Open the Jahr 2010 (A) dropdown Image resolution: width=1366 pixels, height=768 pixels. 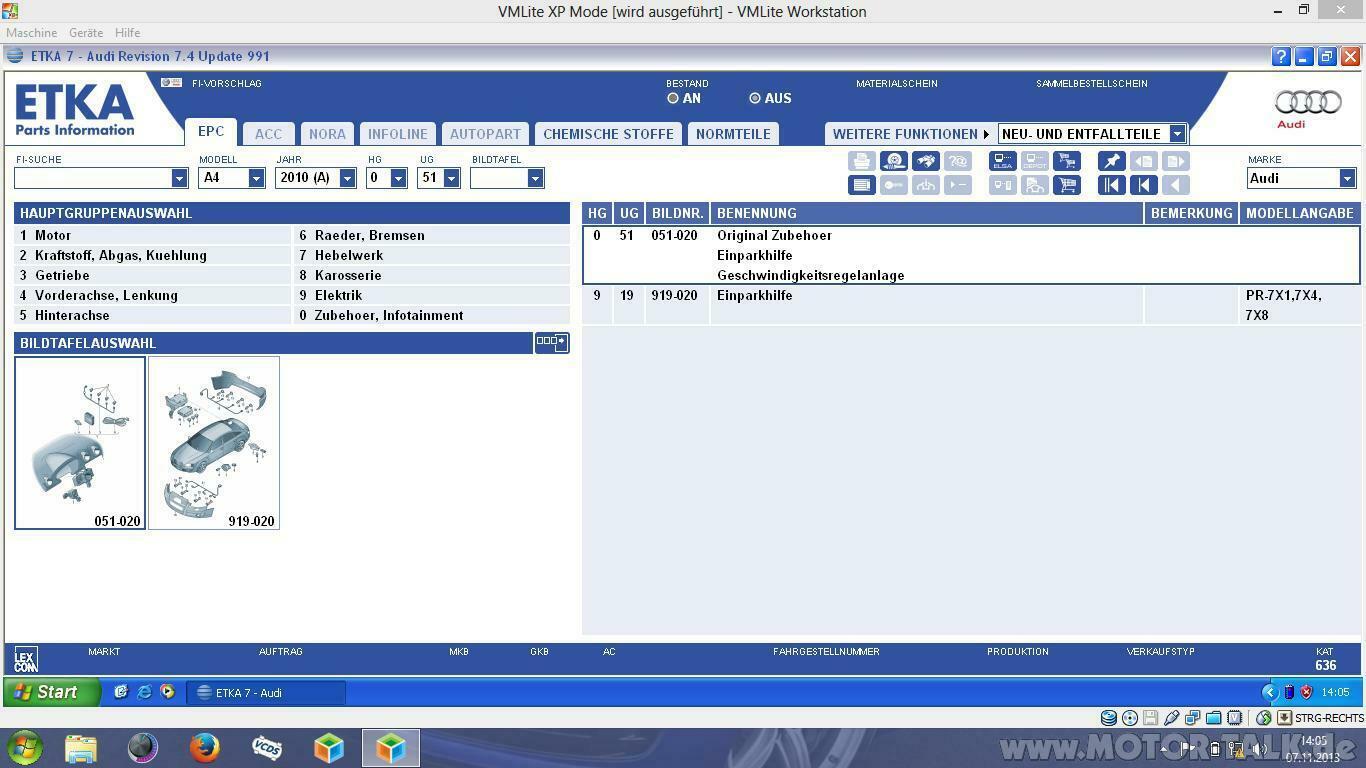(347, 178)
